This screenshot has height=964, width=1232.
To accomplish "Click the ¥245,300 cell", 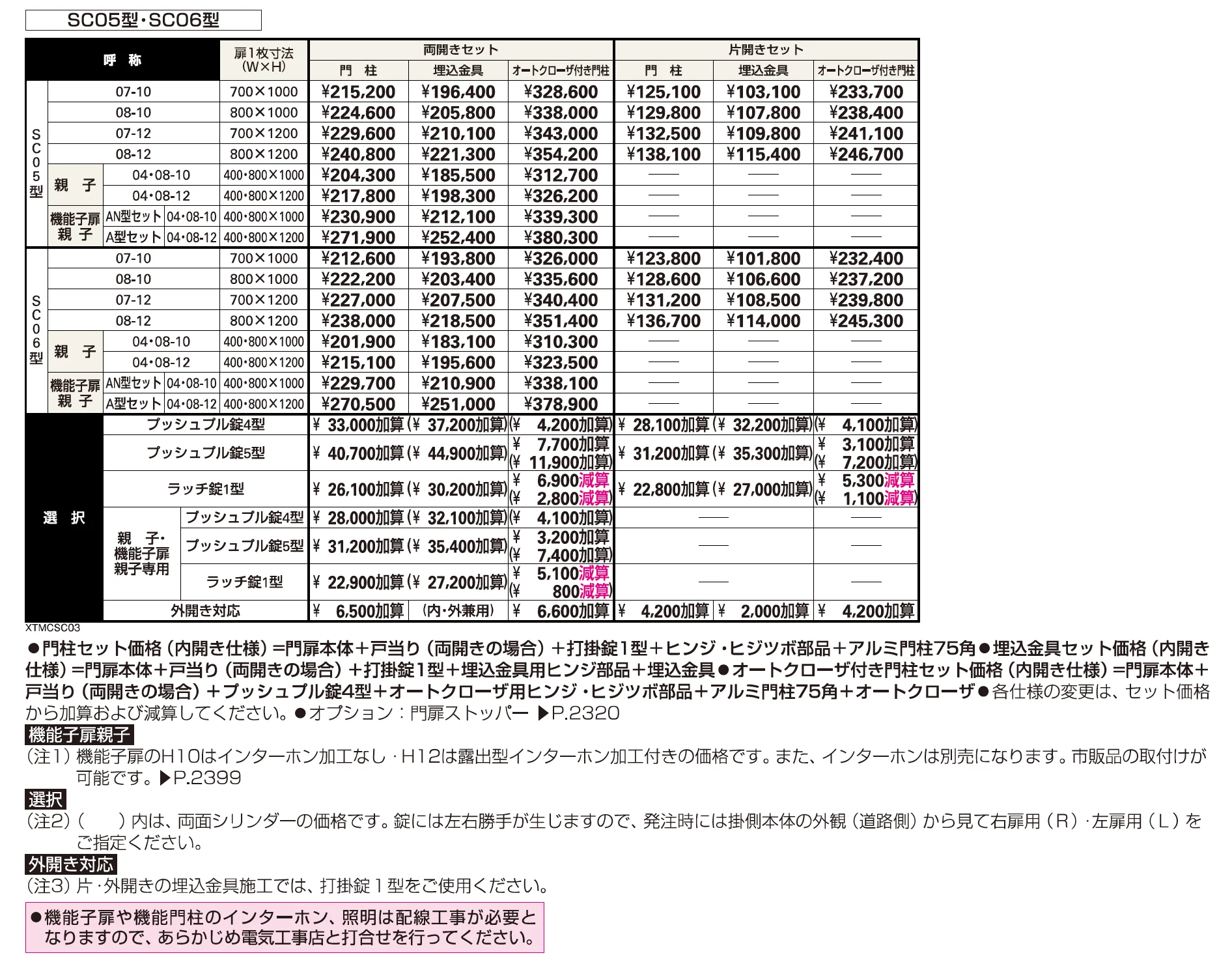I will tap(866, 321).
